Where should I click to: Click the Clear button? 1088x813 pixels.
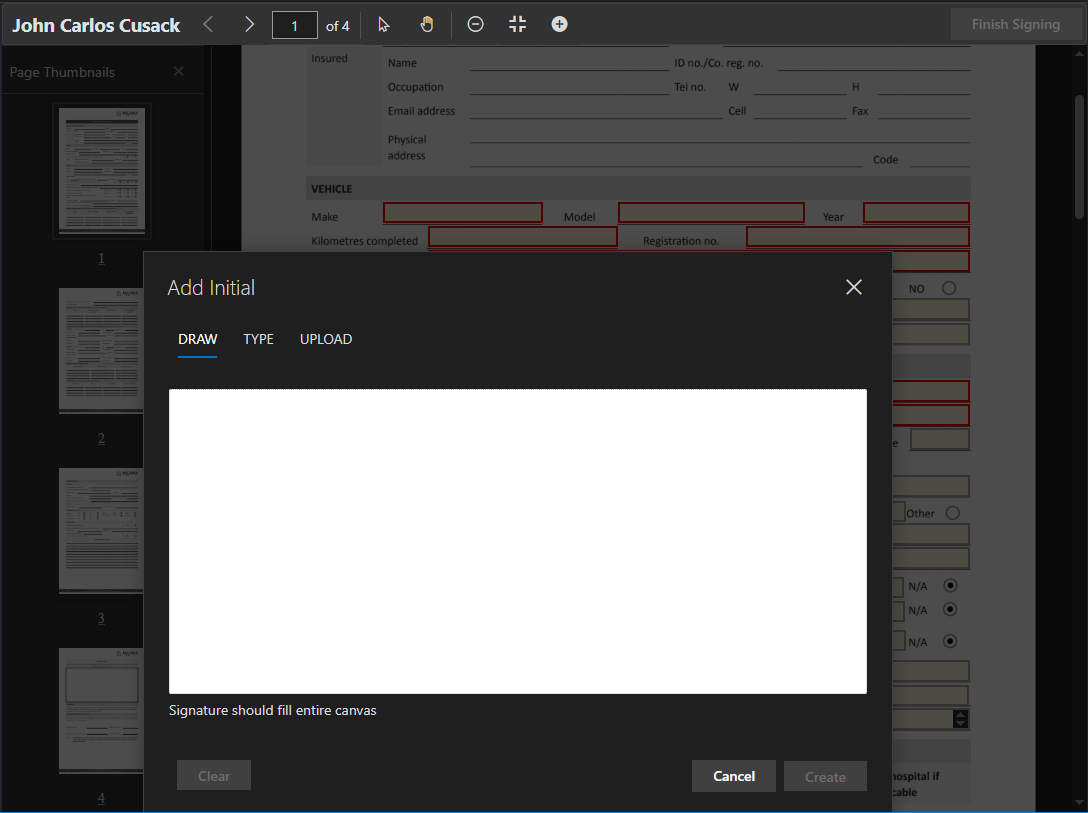[x=214, y=776]
